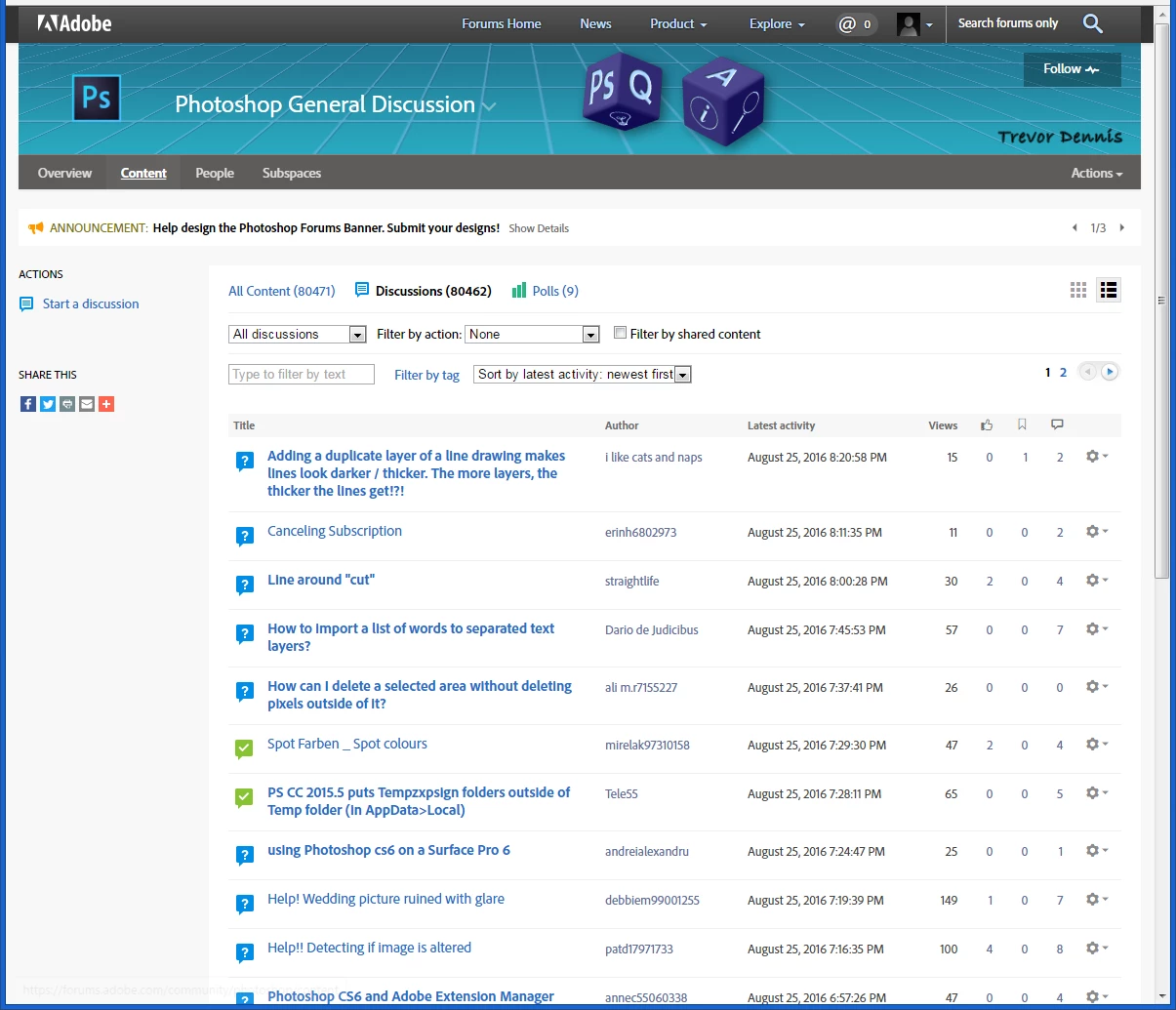Click question icon beside Canceling Subscription

tap(245, 536)
